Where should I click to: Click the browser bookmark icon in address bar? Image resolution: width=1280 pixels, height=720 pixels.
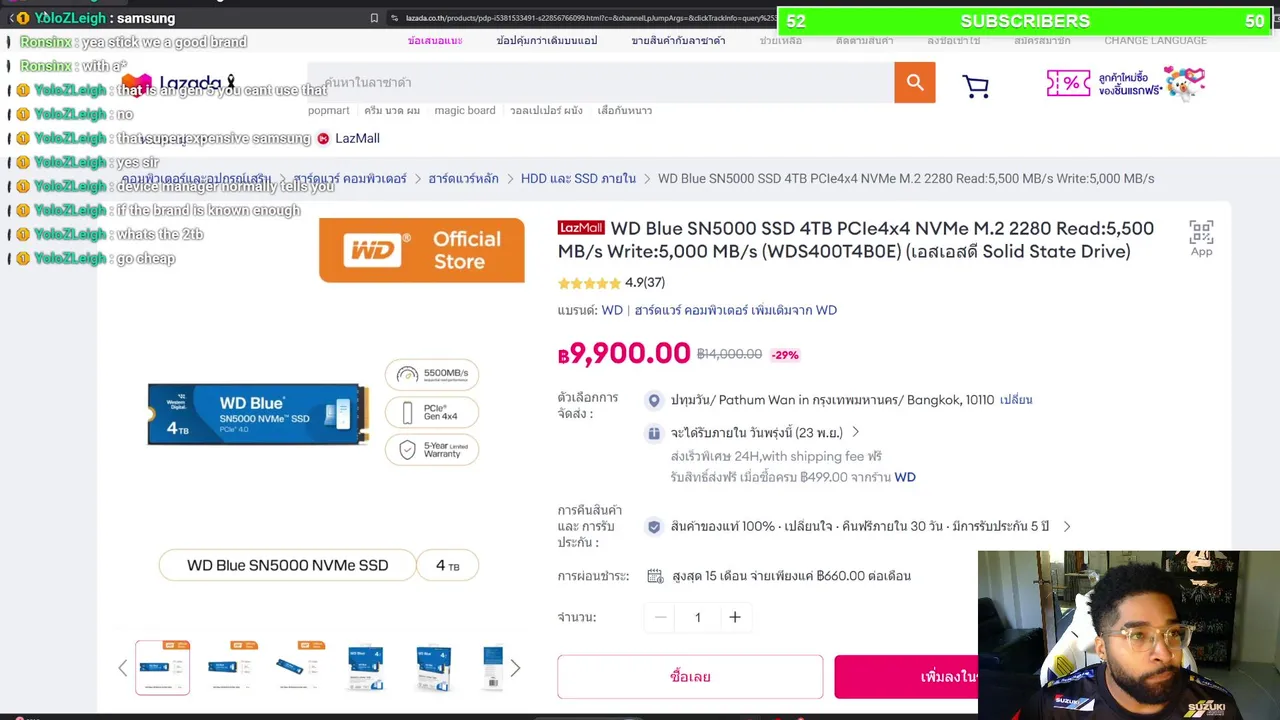point(374,18)
